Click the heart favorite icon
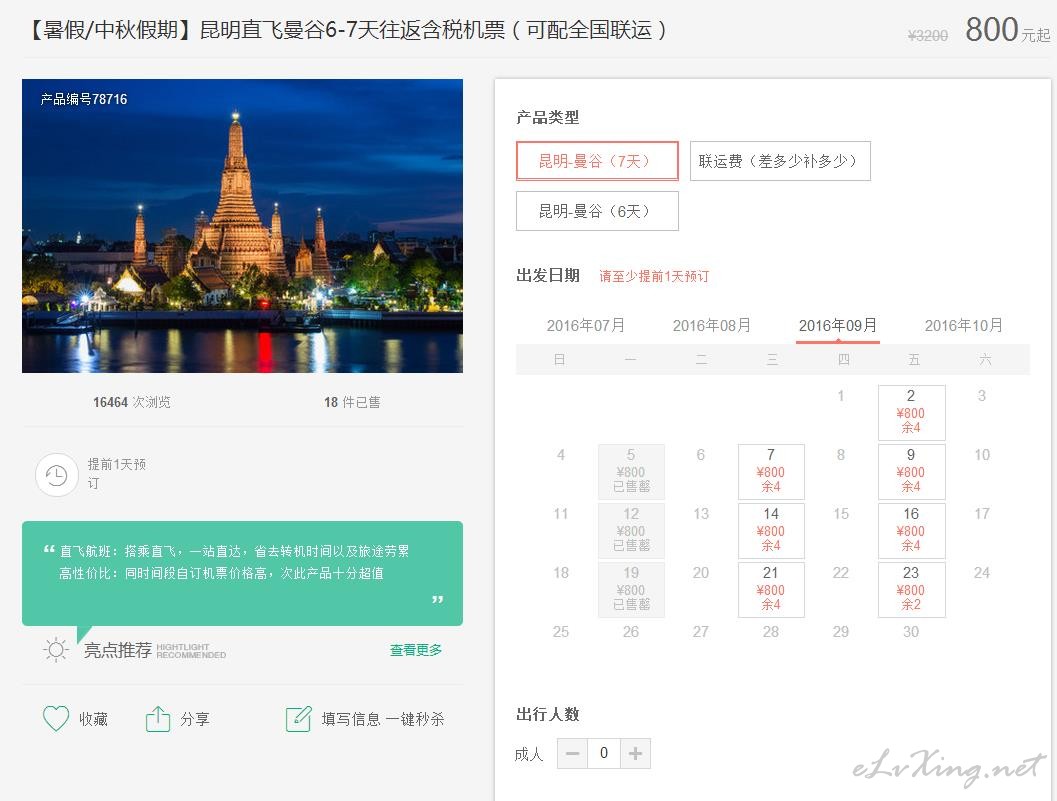Viewport: 1057px width, 801px height. tap(56, 719)
